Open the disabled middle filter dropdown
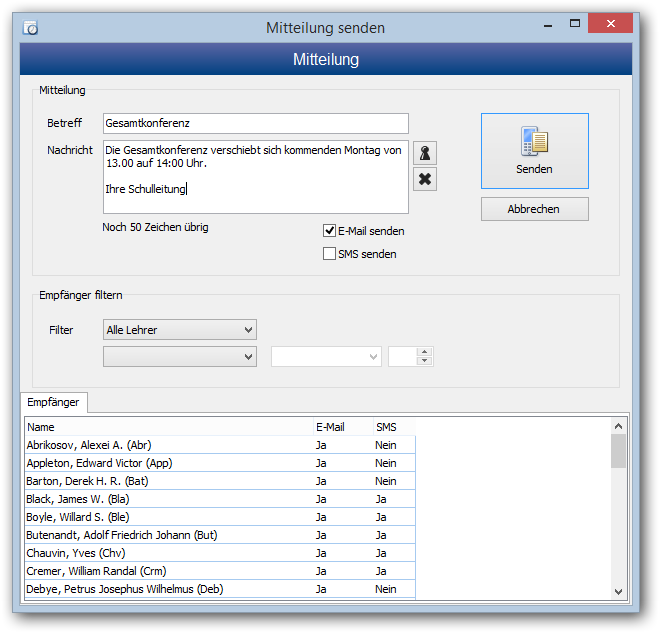Viewport: 660px width, 633px height. click(326, 356)
